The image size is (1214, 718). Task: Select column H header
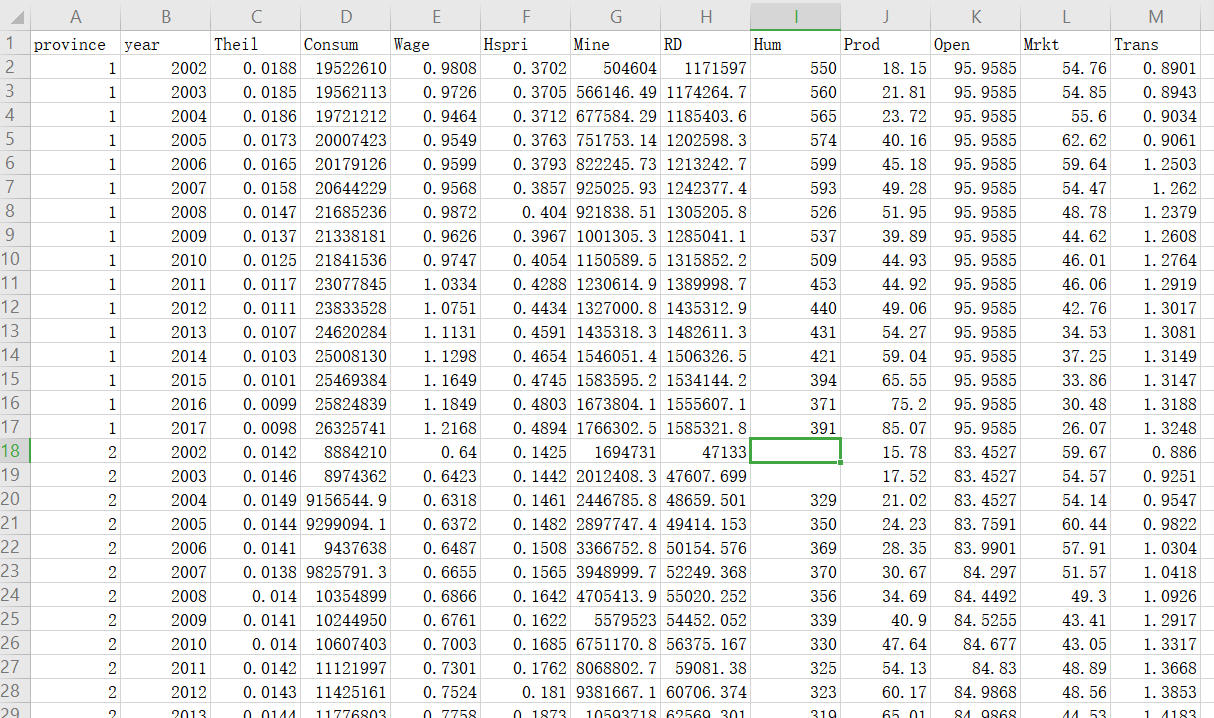coord(706,16)
